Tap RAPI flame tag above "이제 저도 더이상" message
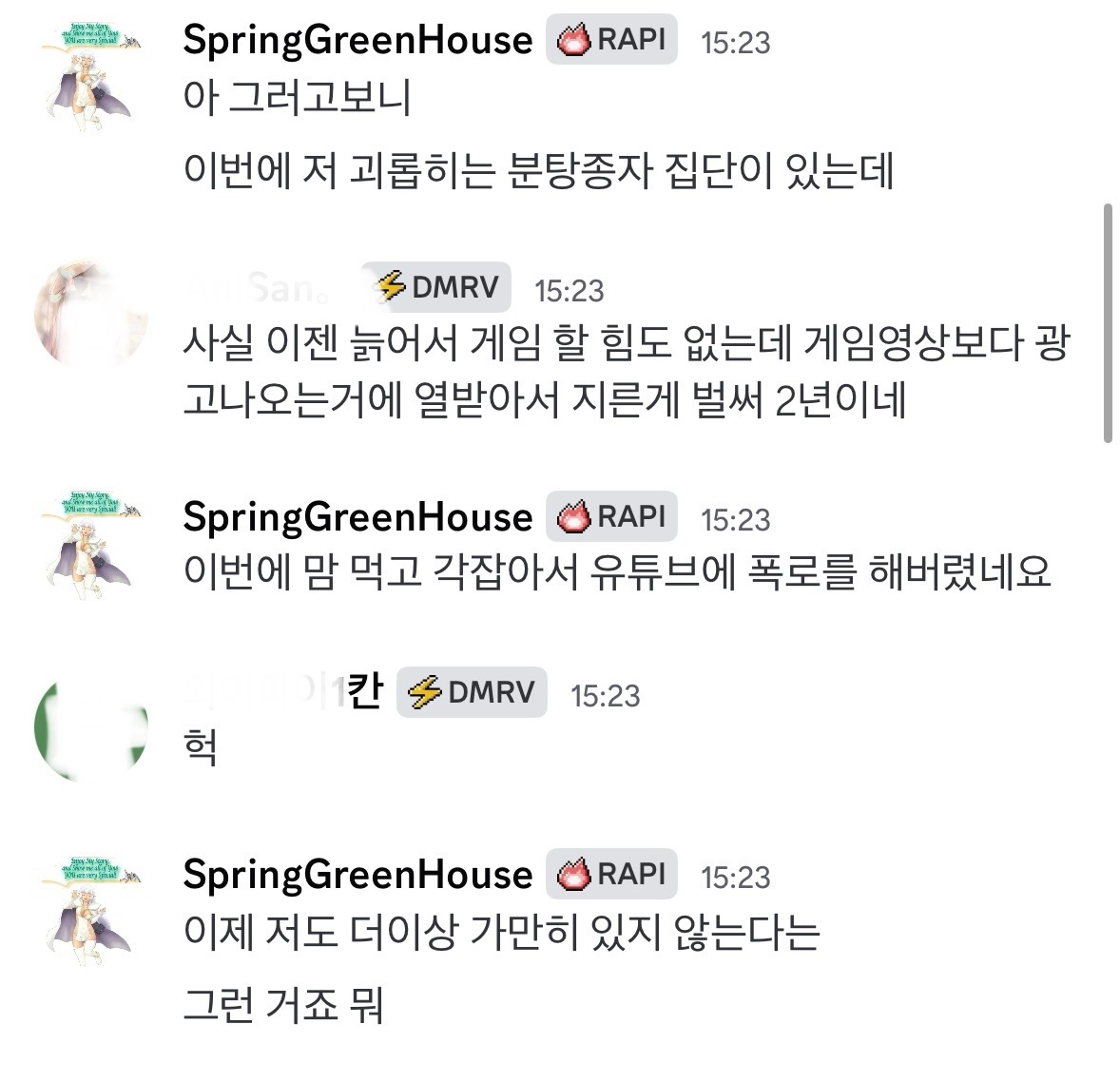The width and height of the screenshot is (1120, 1082). coord(611,875)
